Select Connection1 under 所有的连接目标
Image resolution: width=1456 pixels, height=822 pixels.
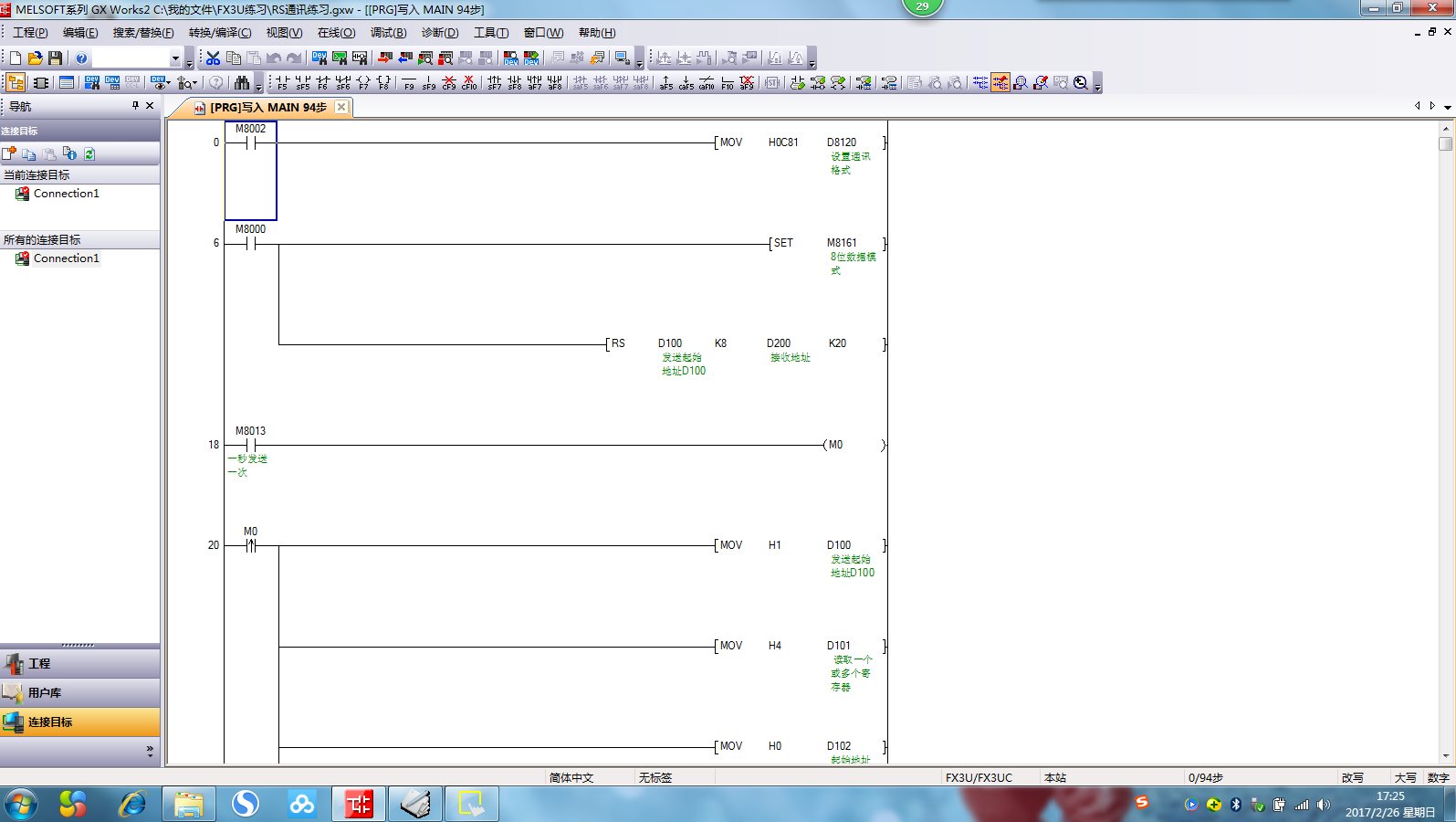click(x=66, y=258)
